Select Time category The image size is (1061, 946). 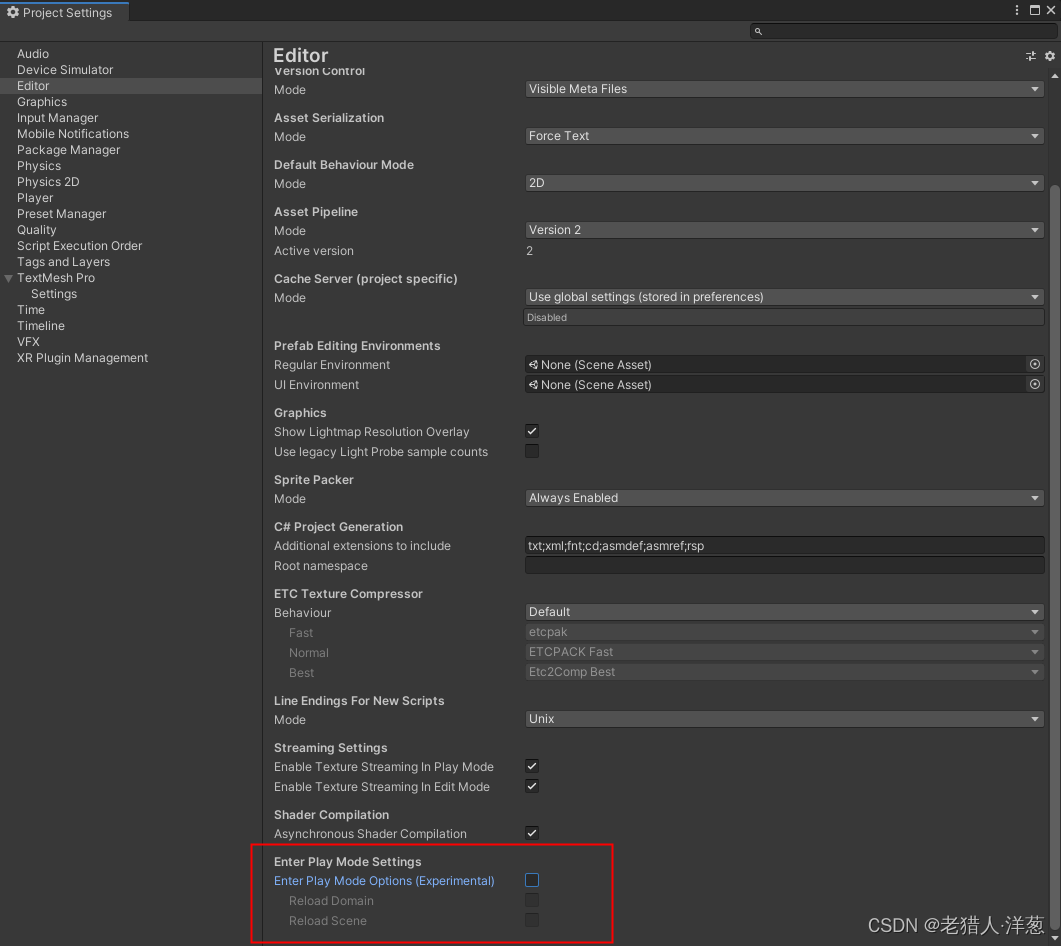(x=31, y=310)
